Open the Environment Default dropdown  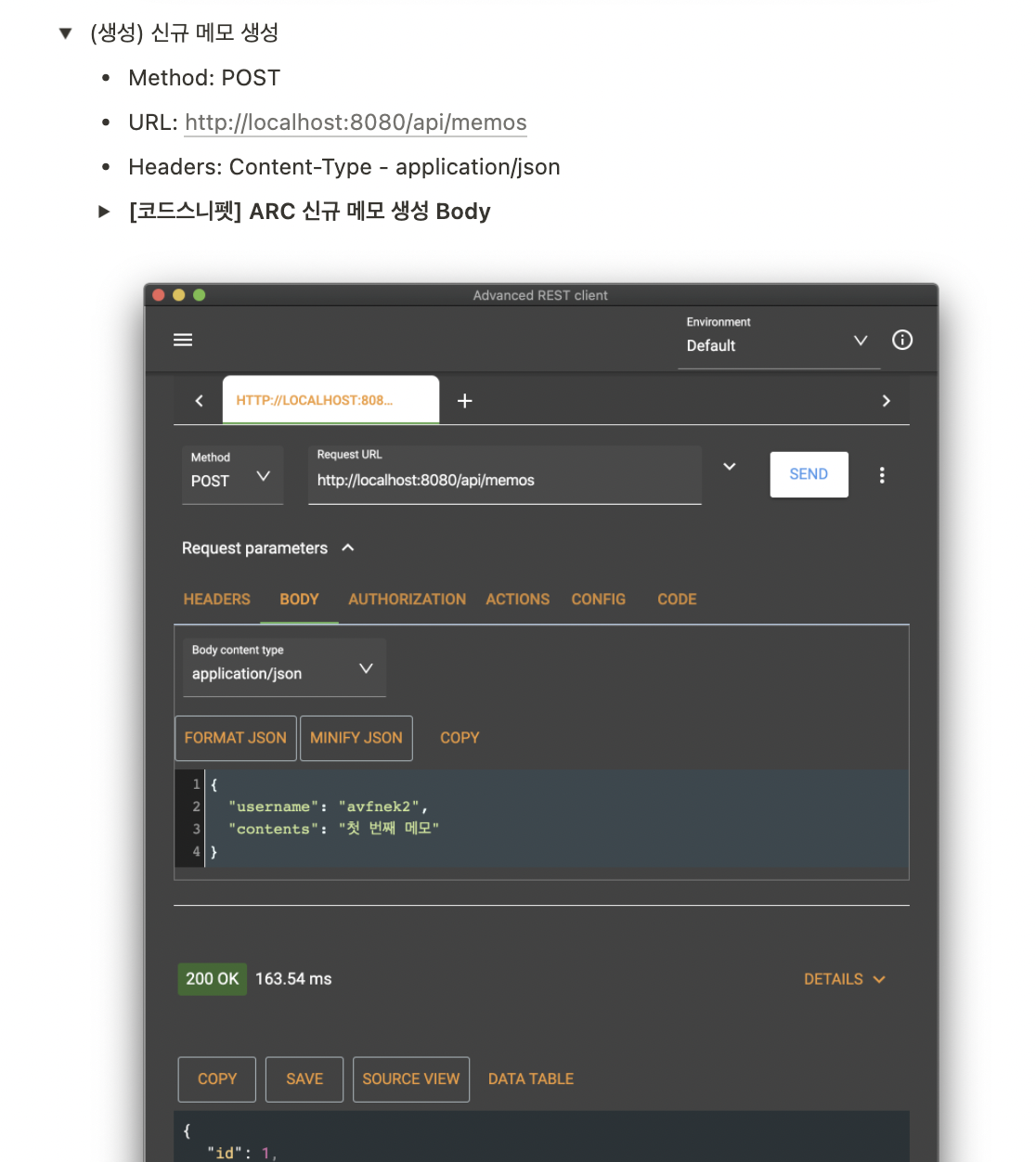pos(779,341)
